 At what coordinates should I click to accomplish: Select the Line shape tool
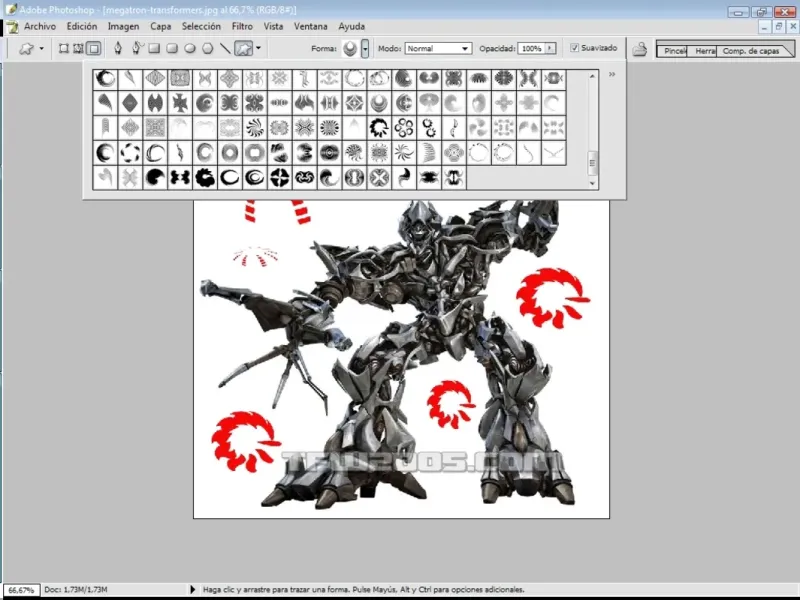pos(225,48)
